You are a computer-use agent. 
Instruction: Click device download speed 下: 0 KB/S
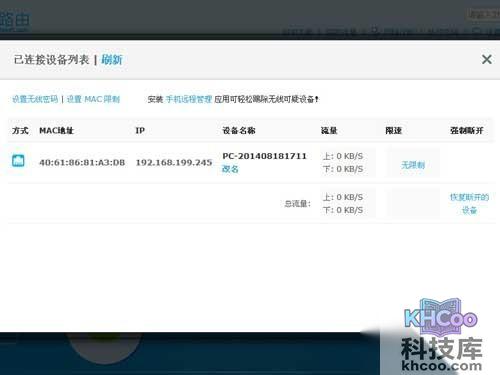(343, 169)
